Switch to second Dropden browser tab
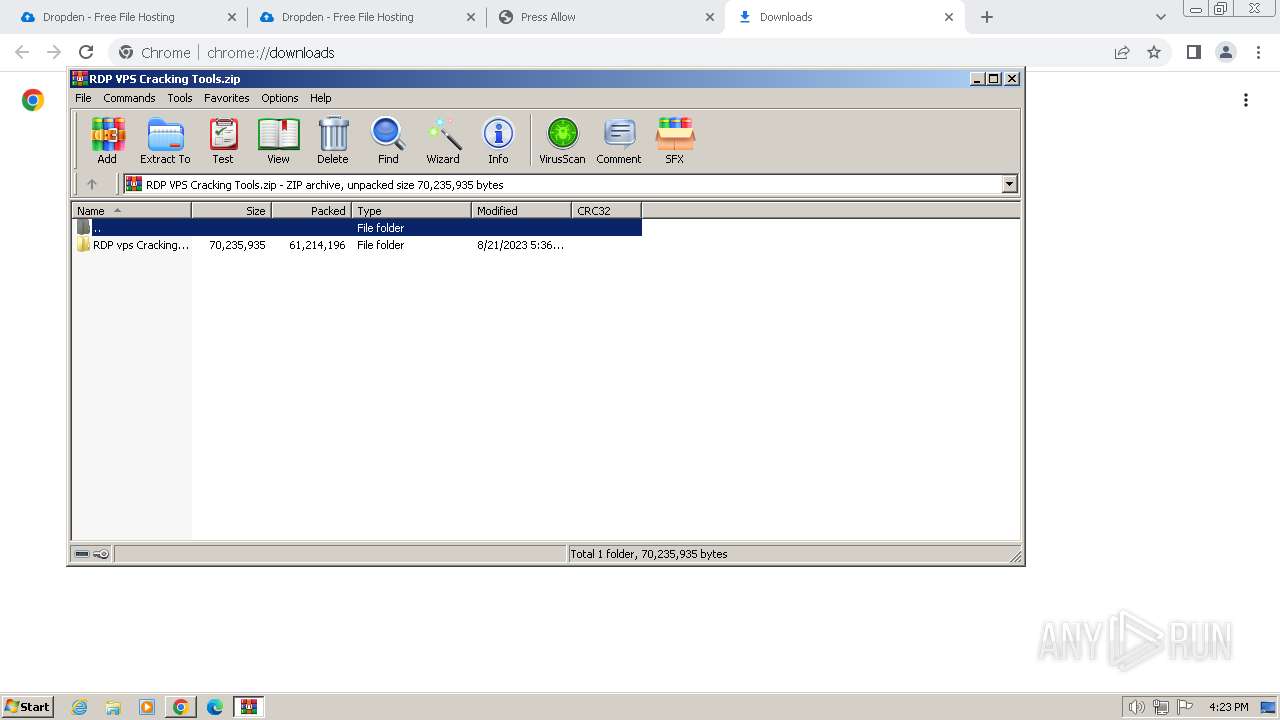1280x720 pixels. click(366, 17)
